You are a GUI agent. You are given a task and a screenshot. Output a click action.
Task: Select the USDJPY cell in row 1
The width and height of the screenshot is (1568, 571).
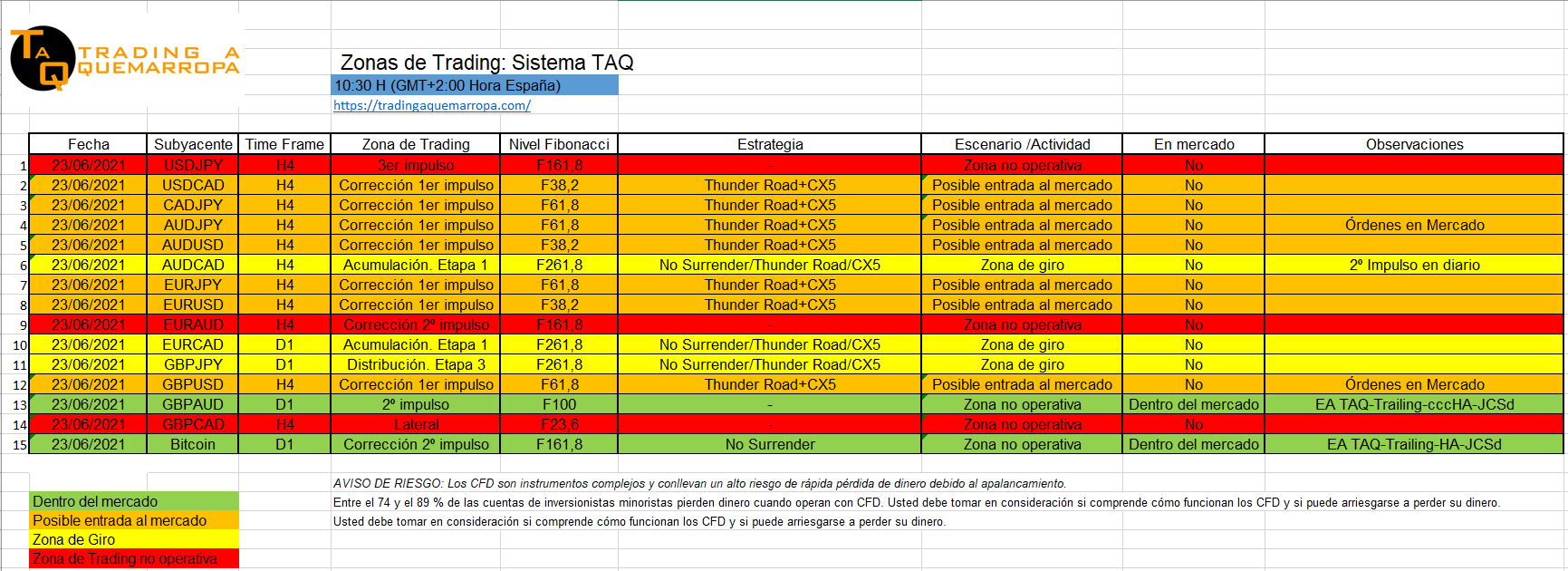tap(193, 165)
